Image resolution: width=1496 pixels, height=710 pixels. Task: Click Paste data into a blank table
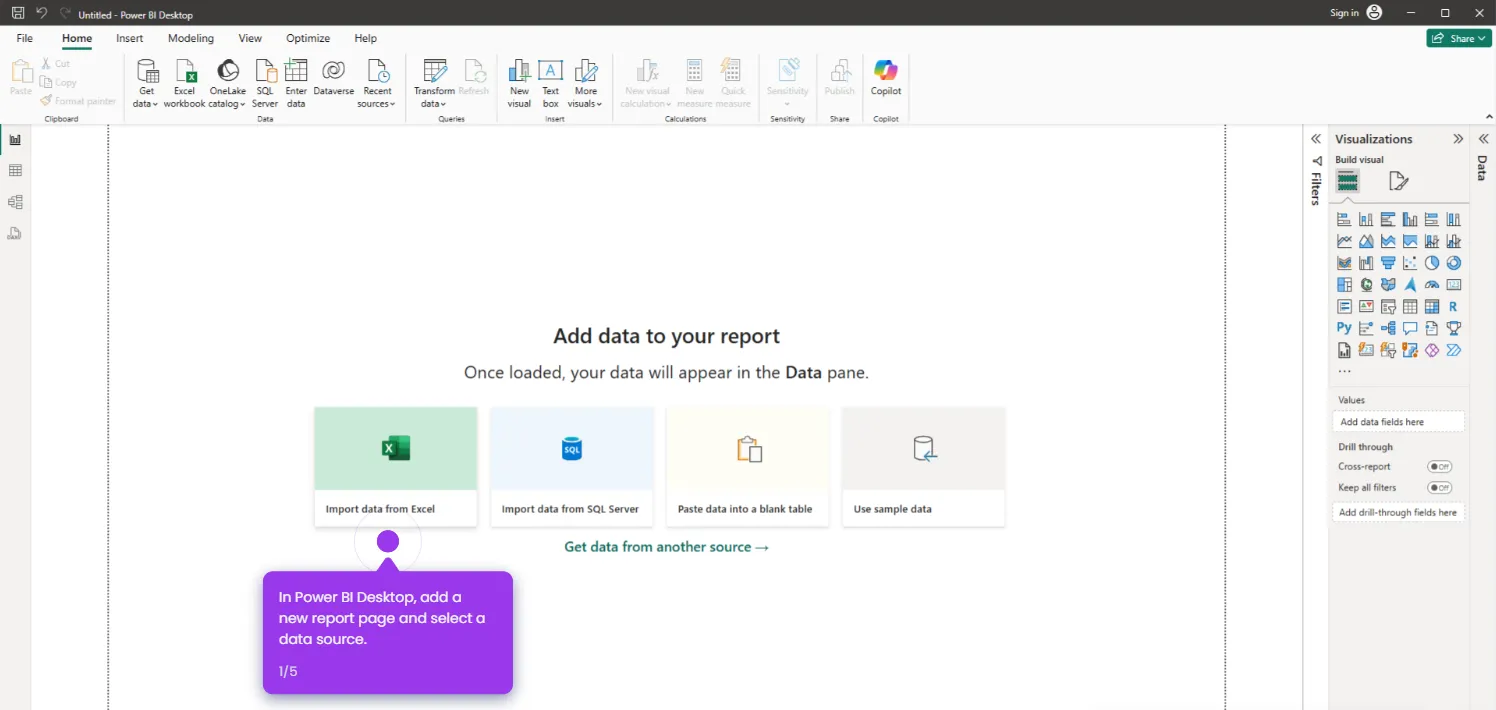coord(747,467)
